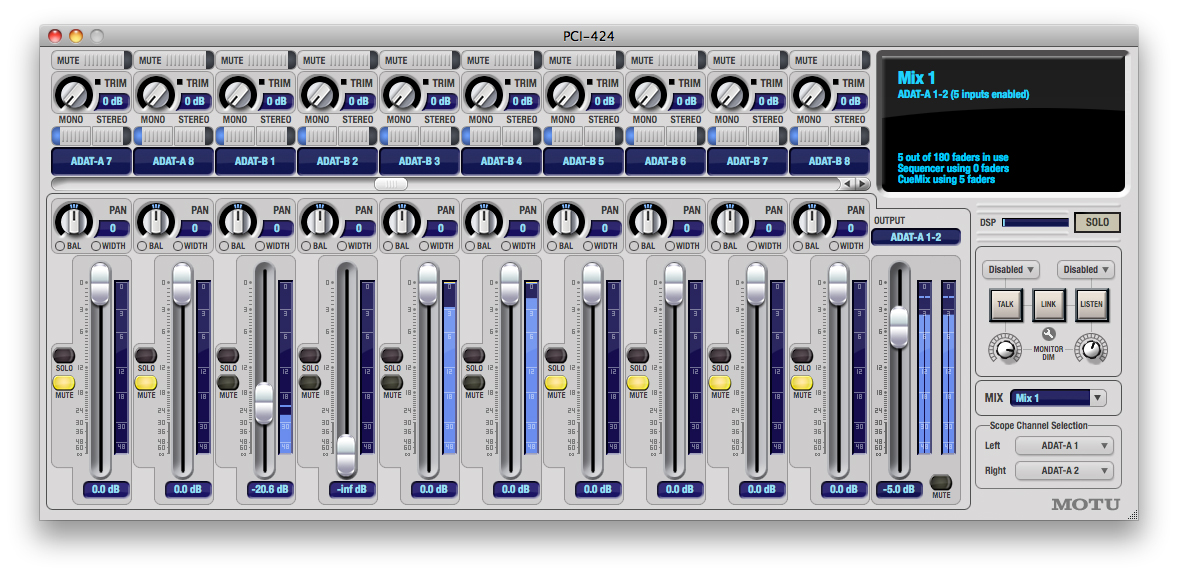The height and width of the screenshot is (575, 1178).
Task: Click the 0 dB trim field of ADAT-B 7
Action: click(x=769, y=101)
